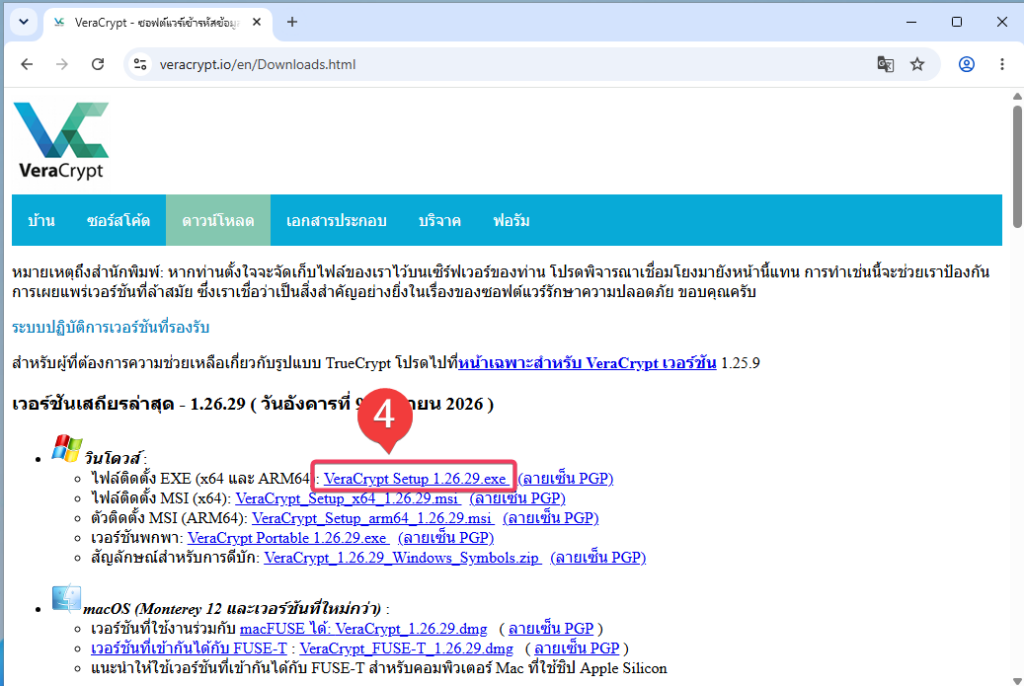This screenshot has height=686, width=1024.
Task: Open the VeraCrypt 1.25.9 specific page link
Action: (x=587, y=363)
